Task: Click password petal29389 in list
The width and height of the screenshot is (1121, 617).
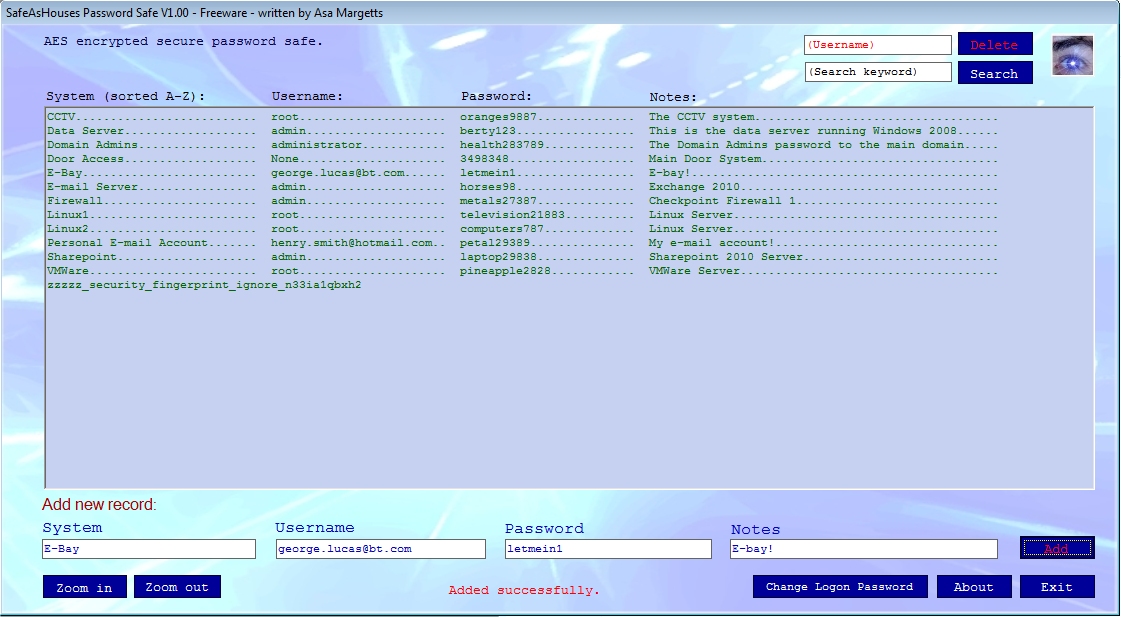Action: tap(495, 242)
